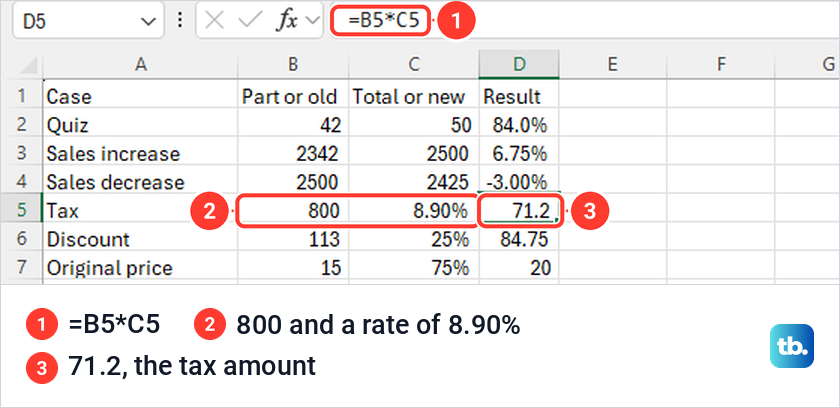
Task: Click the Name Box showing D5
Action: [x=88, y=21]
